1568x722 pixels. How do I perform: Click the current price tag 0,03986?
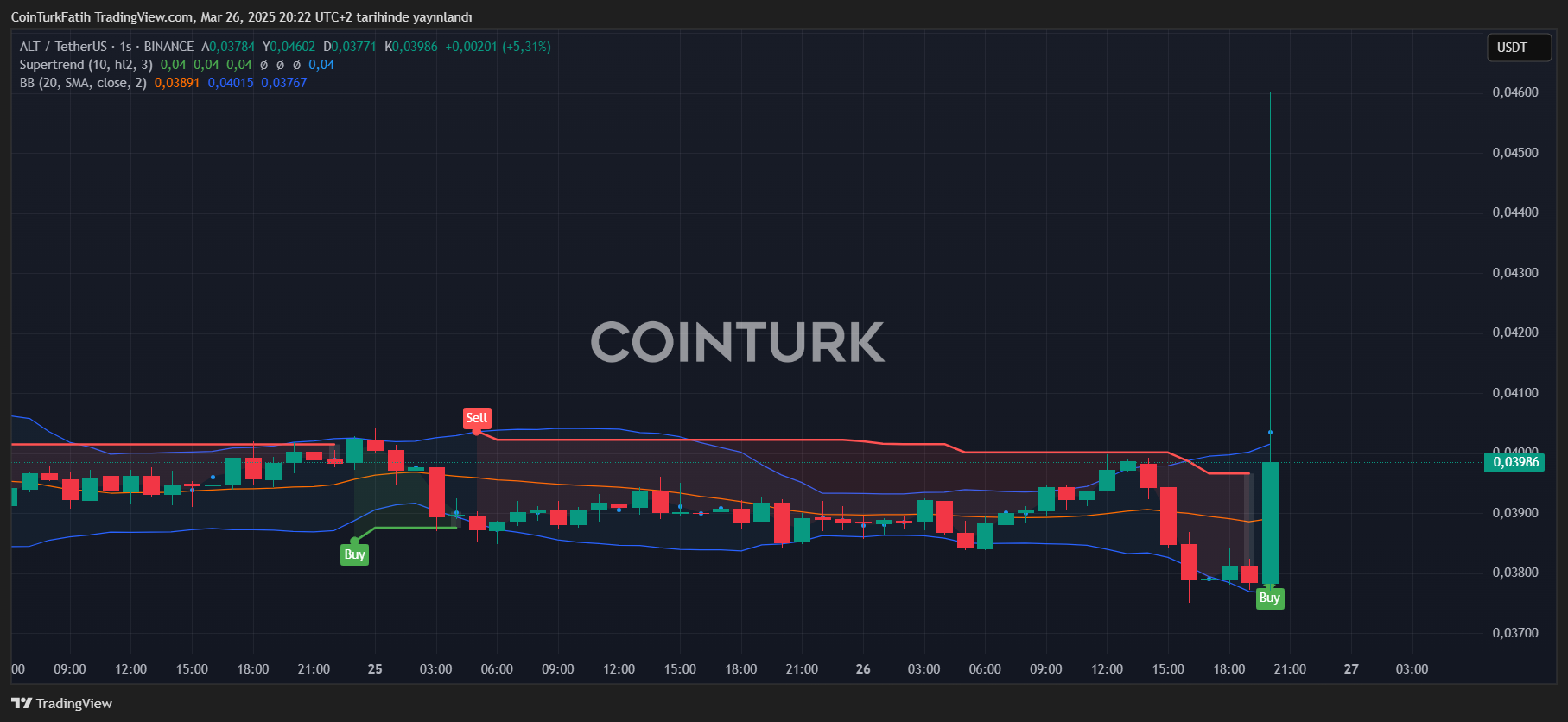coord(1516,462)
